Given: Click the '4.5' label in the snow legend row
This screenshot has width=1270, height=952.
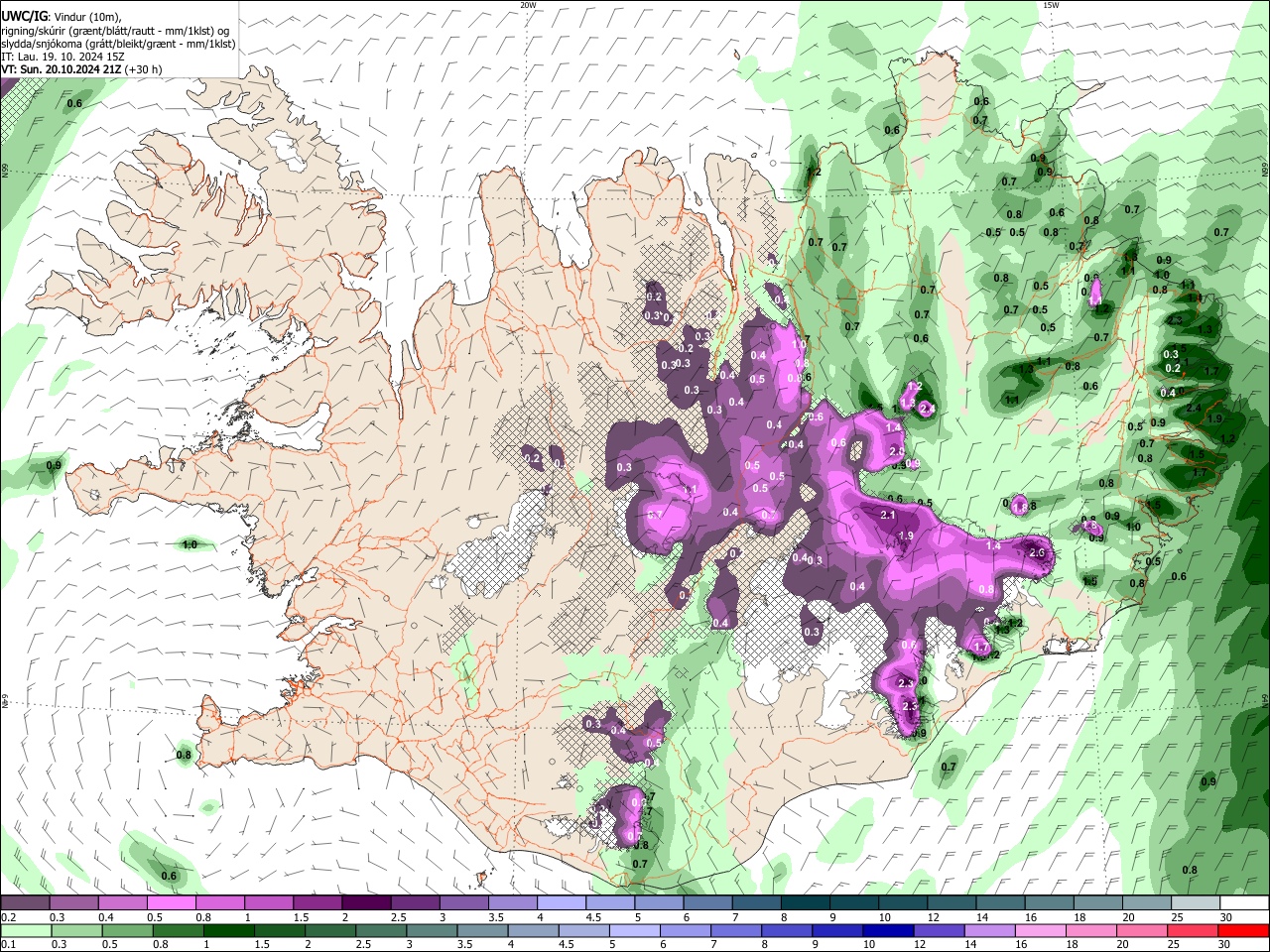Looking at the screenshot, I should [x=593, y=916].
